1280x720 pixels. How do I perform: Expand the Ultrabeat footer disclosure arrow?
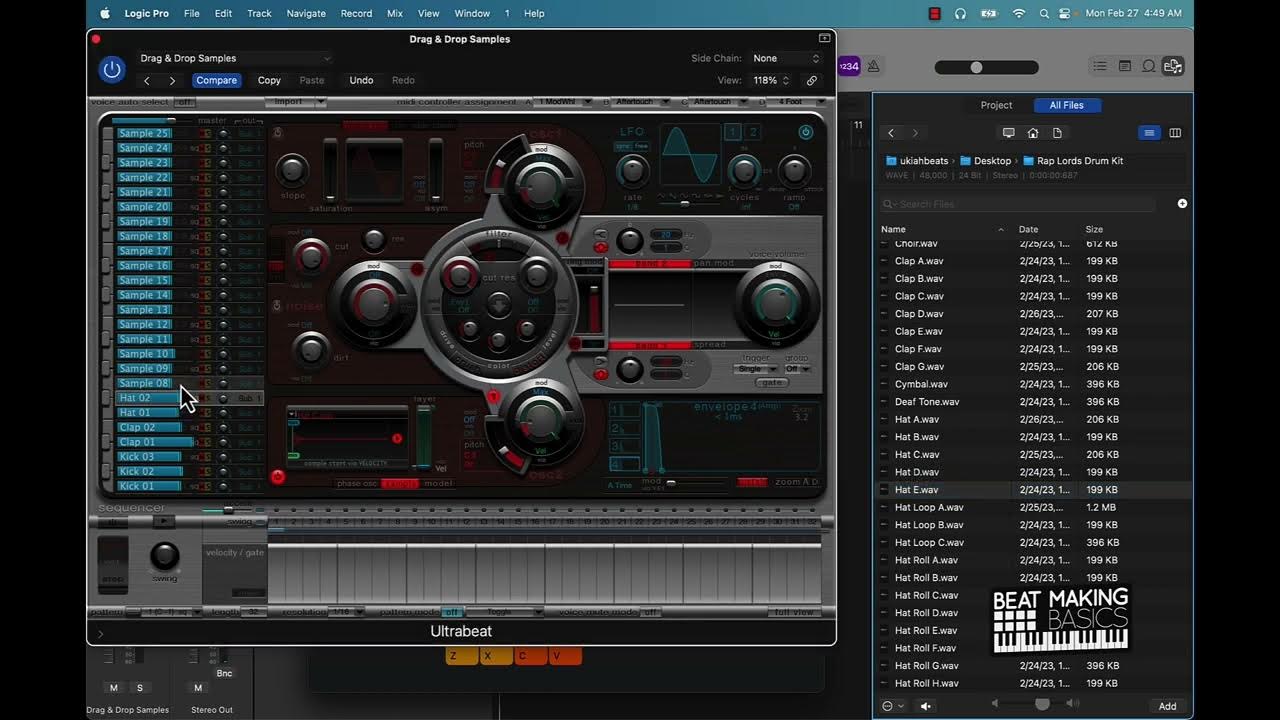(x=100, y=633)
